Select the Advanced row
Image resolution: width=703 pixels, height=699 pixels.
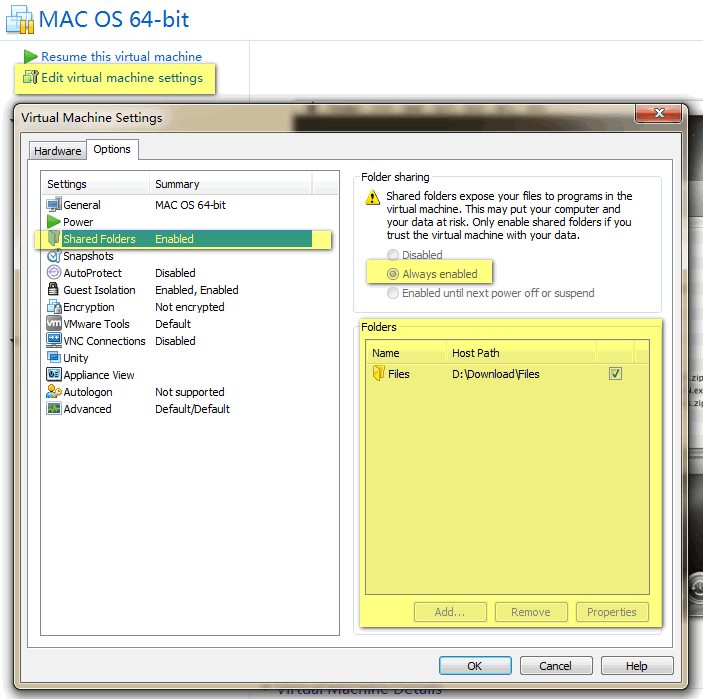click(x=179, y=409)
